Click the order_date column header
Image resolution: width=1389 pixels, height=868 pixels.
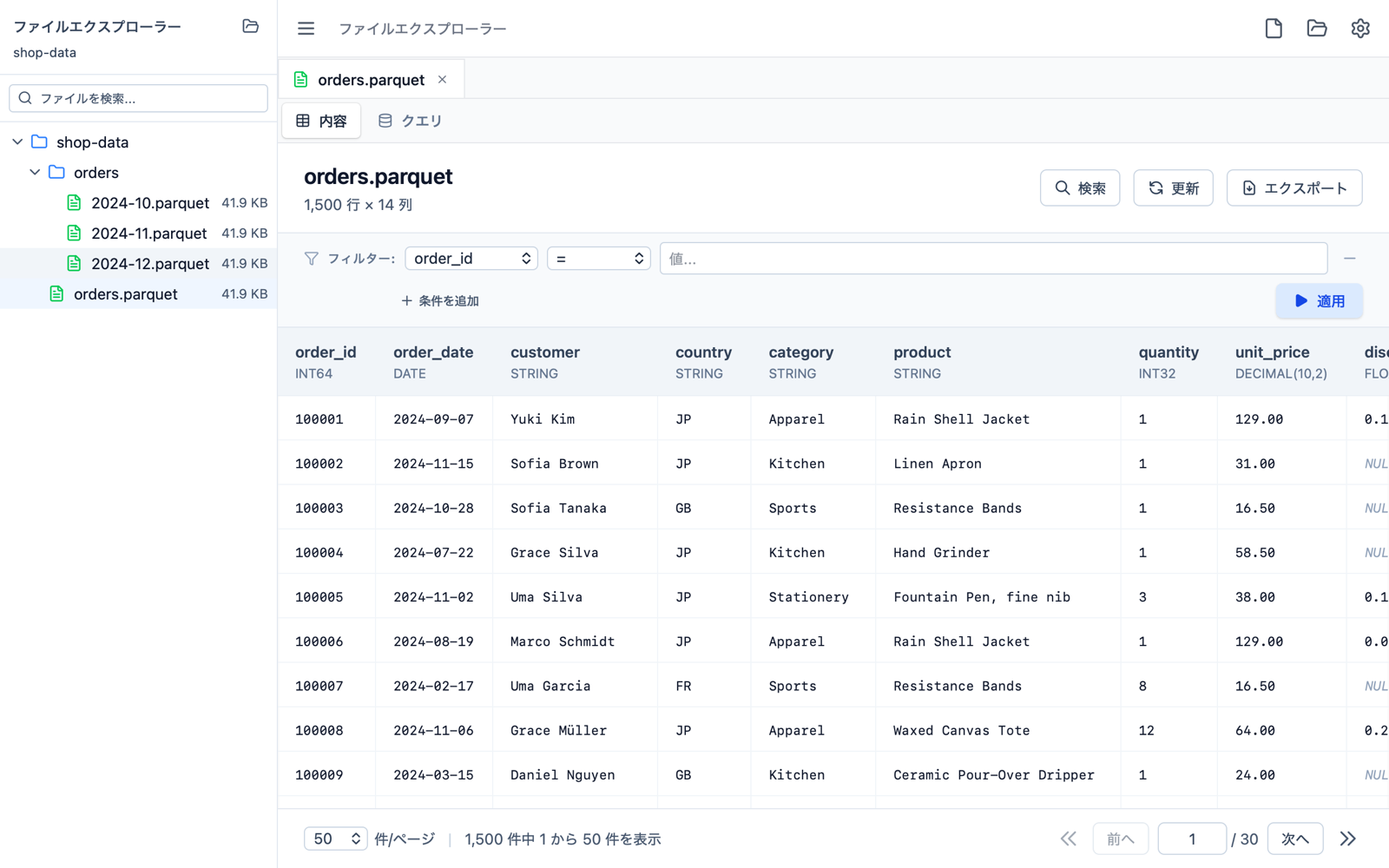point(433,362)
